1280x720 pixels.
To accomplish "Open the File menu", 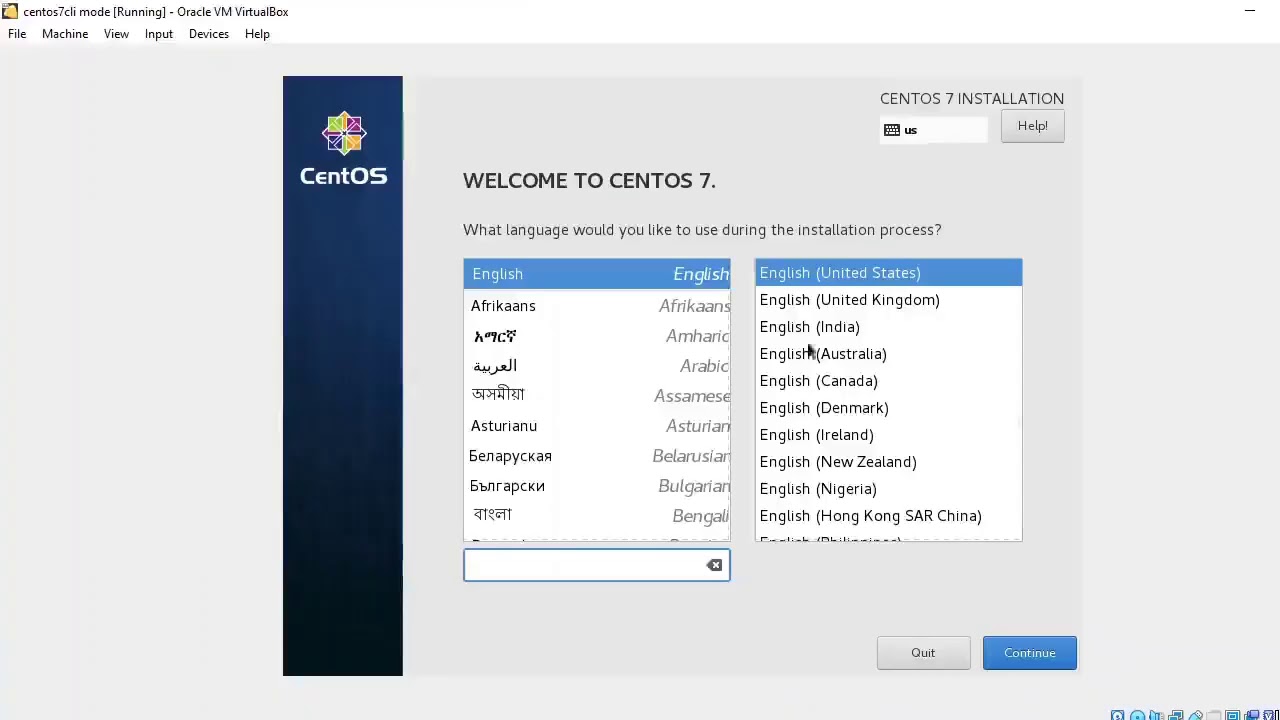I will coord(17,34).
